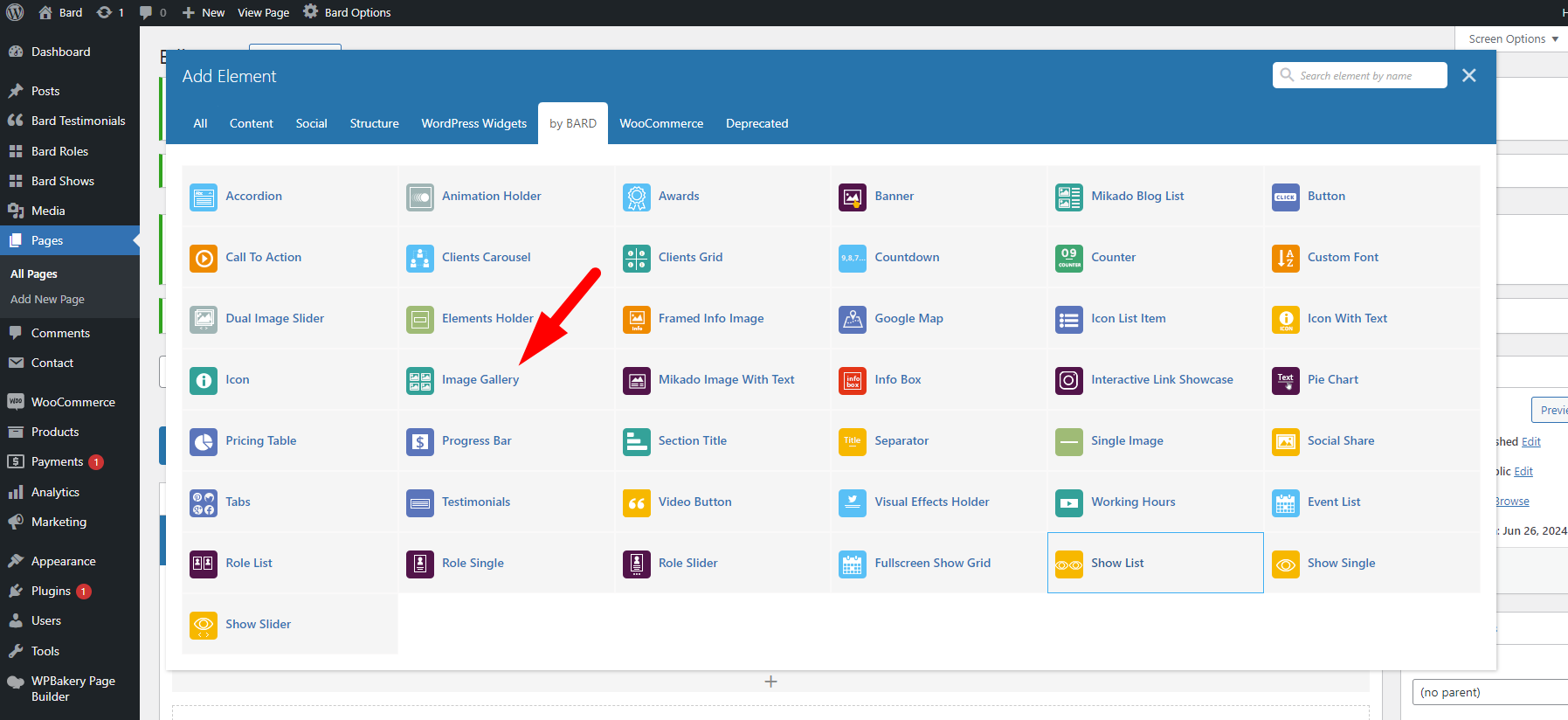Go to Media in sidebar
This screenshot has height=720, width=1568.
coord(70,211)
